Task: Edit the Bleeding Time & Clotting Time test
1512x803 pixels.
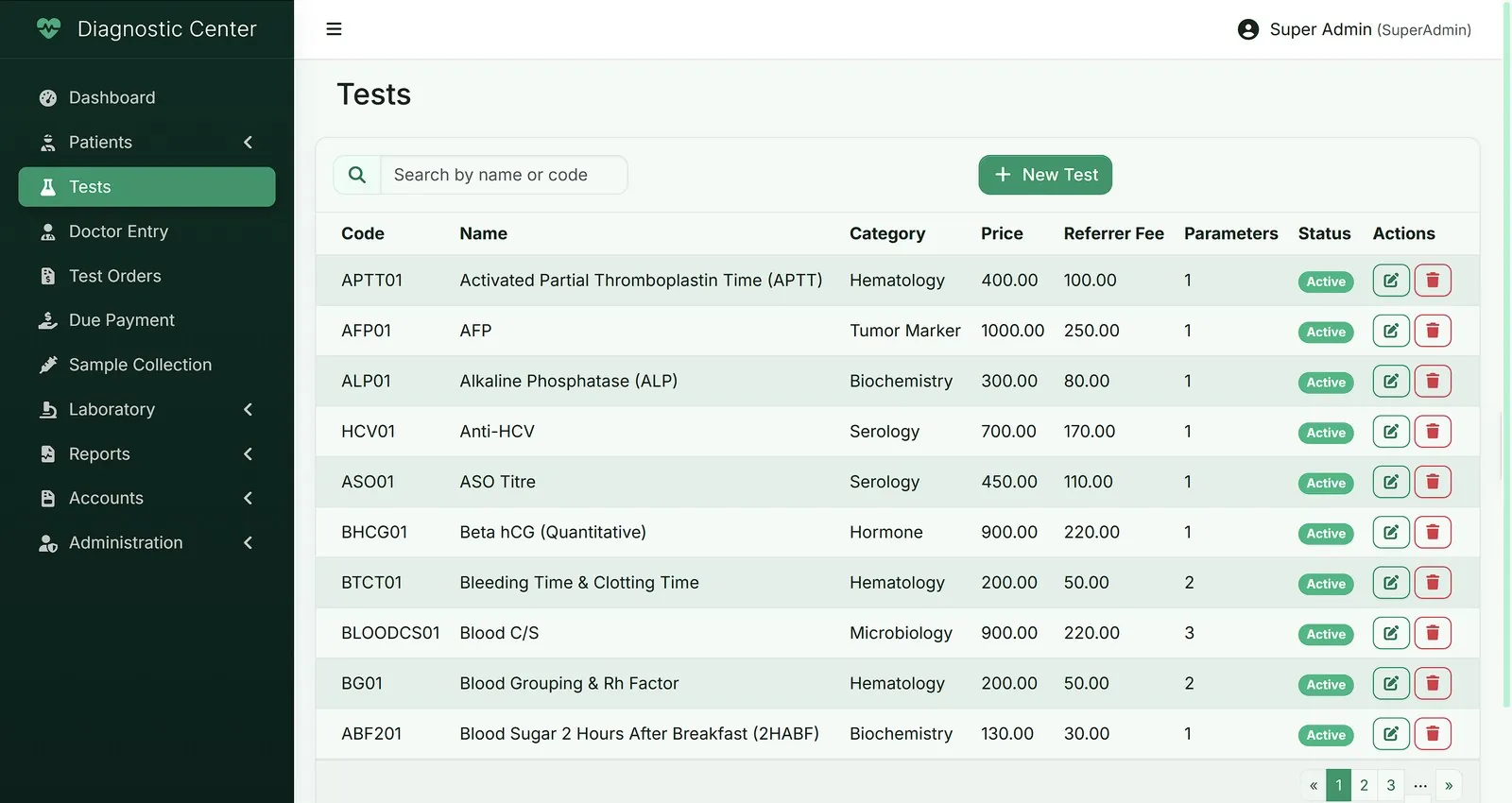Action: (1391, 583)
